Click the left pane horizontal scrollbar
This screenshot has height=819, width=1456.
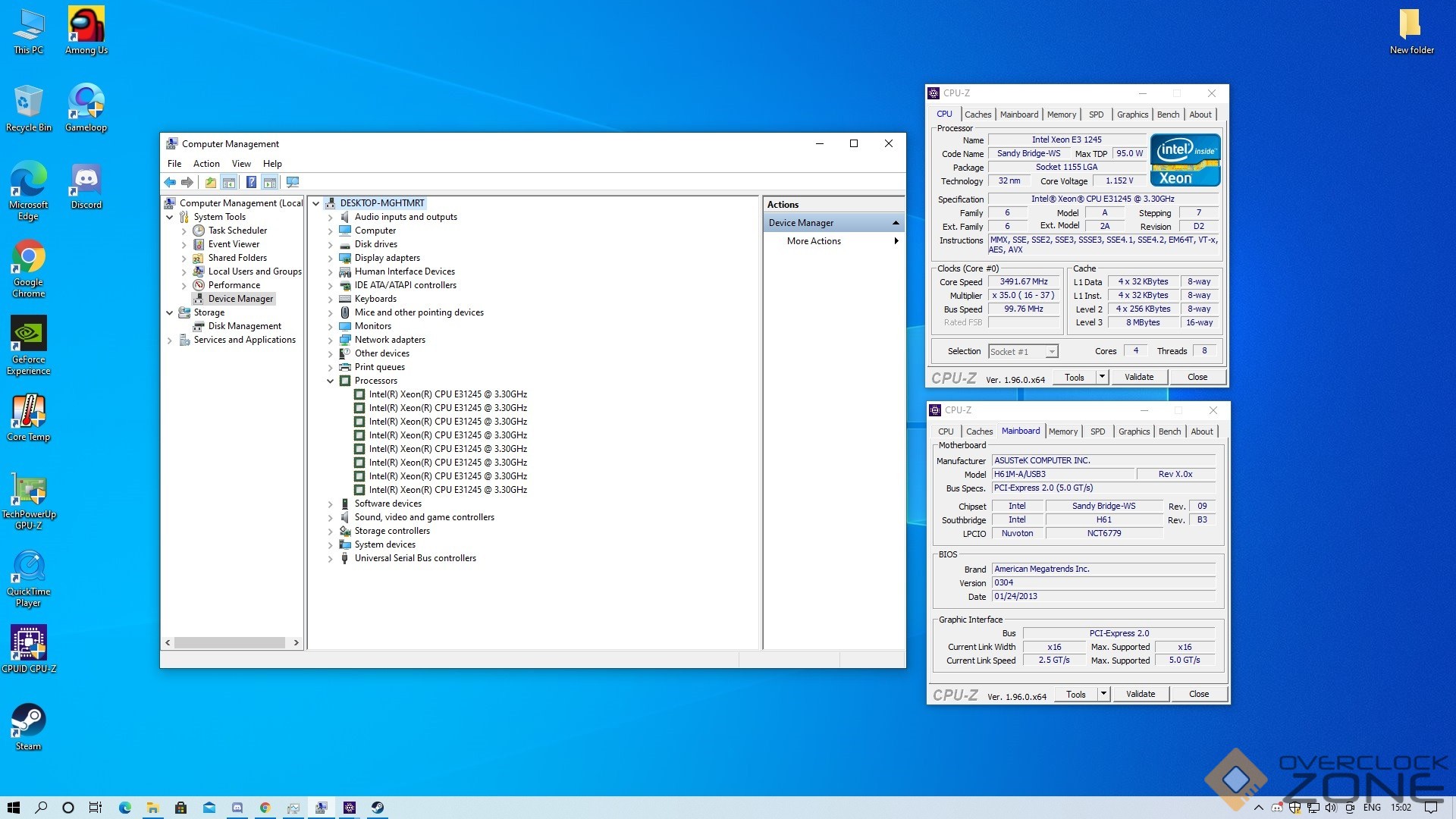[x=231, y=642]
